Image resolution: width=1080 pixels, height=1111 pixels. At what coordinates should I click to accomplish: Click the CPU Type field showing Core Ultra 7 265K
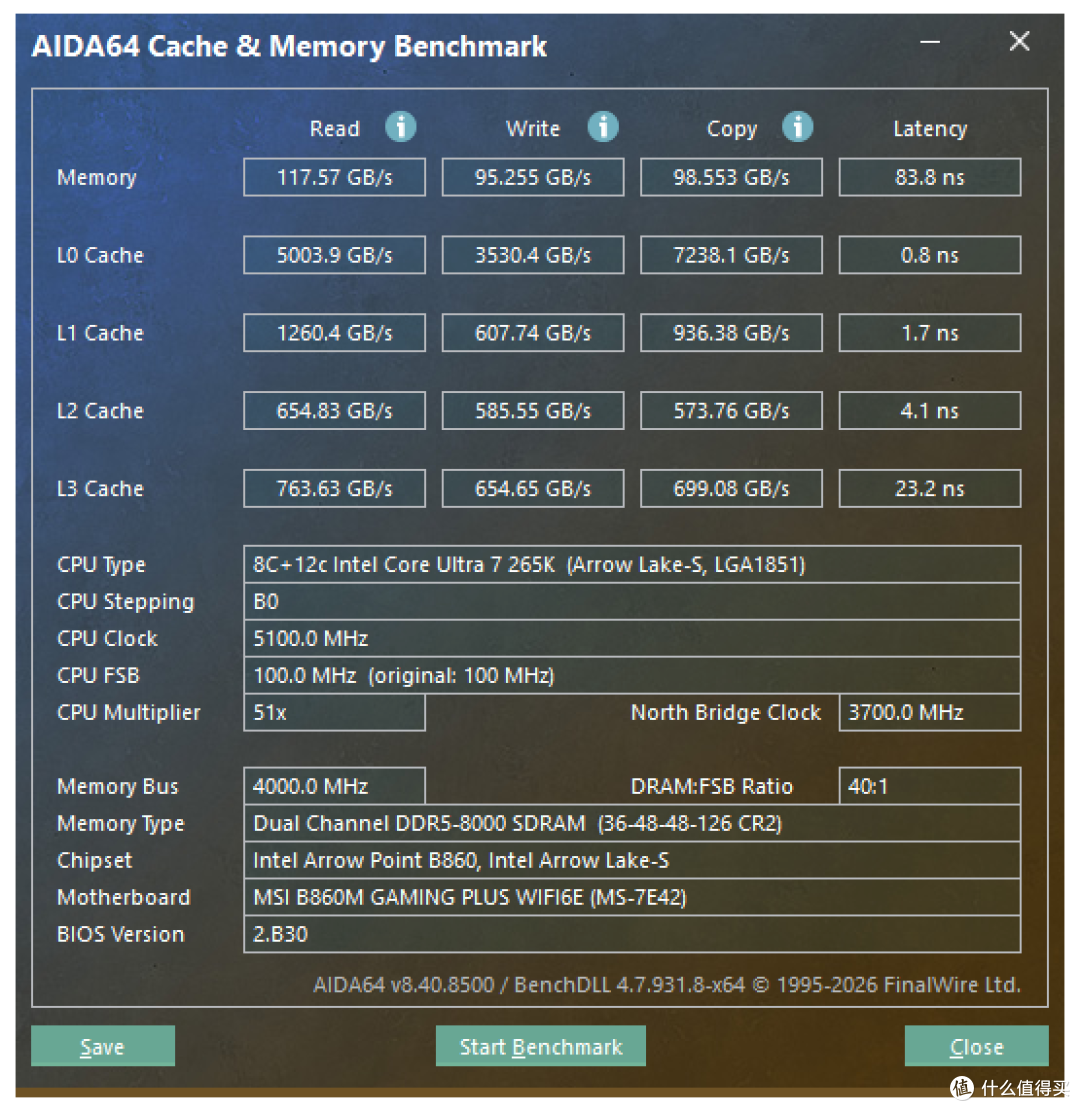pos(632,565)
